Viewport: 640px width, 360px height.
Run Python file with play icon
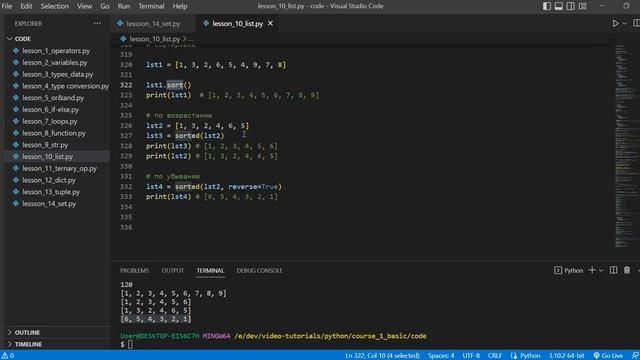[615, 24]
